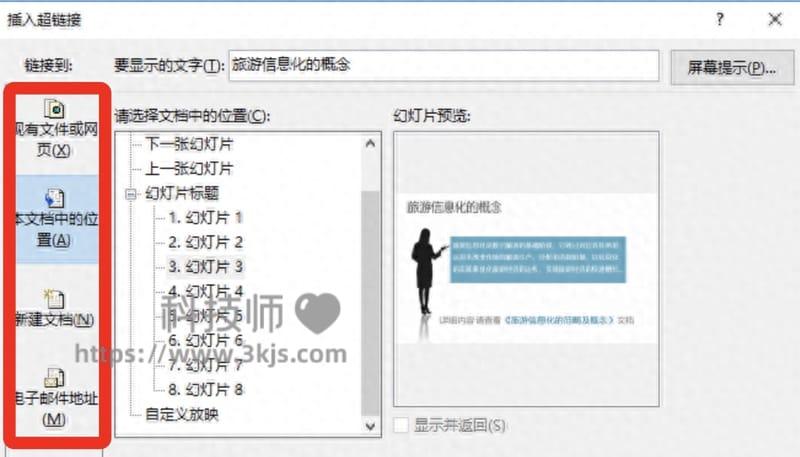Click the text to display input field
This screenshot has height=457, width=800.
pyautogui.click(x=444, y=65)
